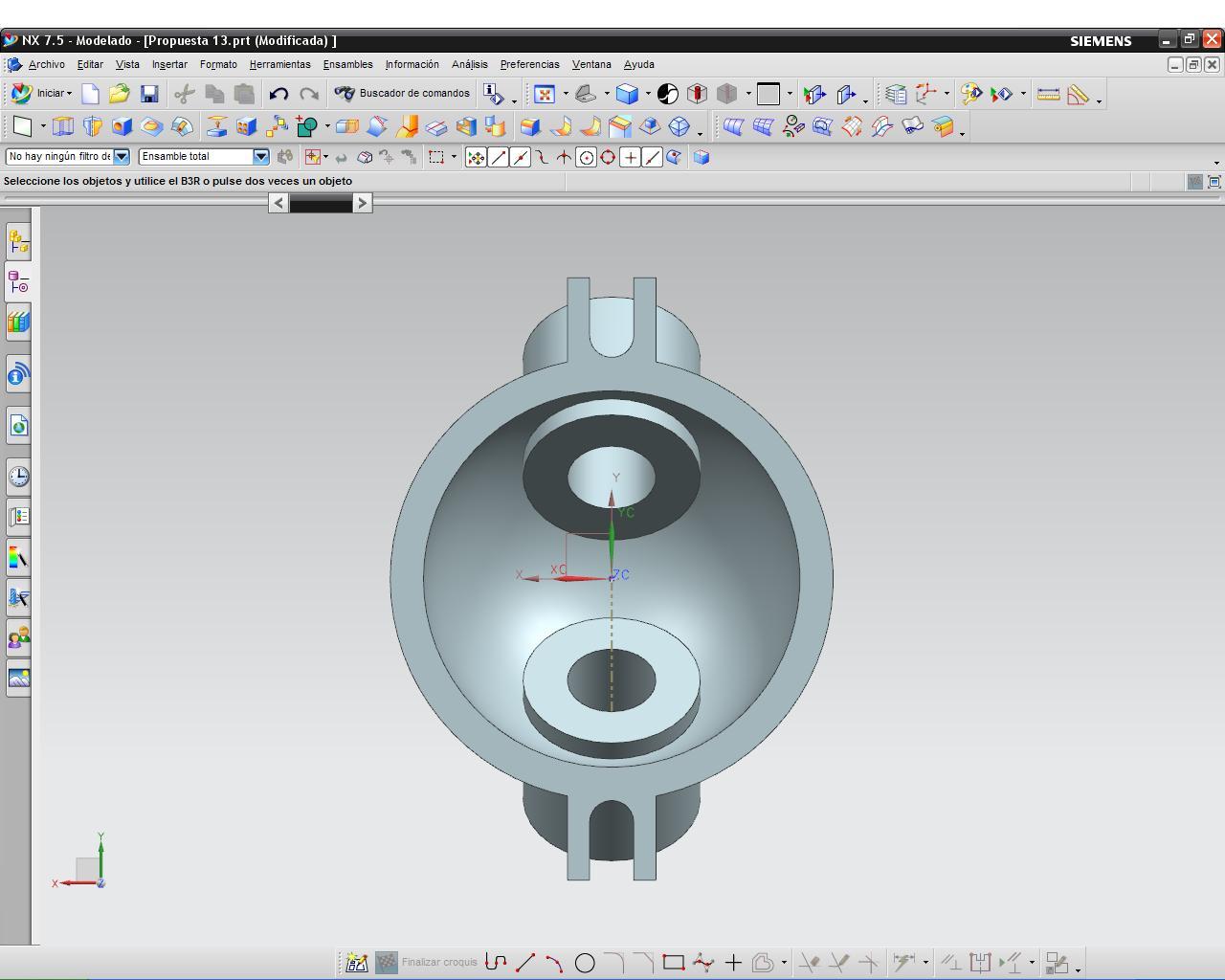Open the Ayuda menu

pyautogui.click(x=639, y=64)
